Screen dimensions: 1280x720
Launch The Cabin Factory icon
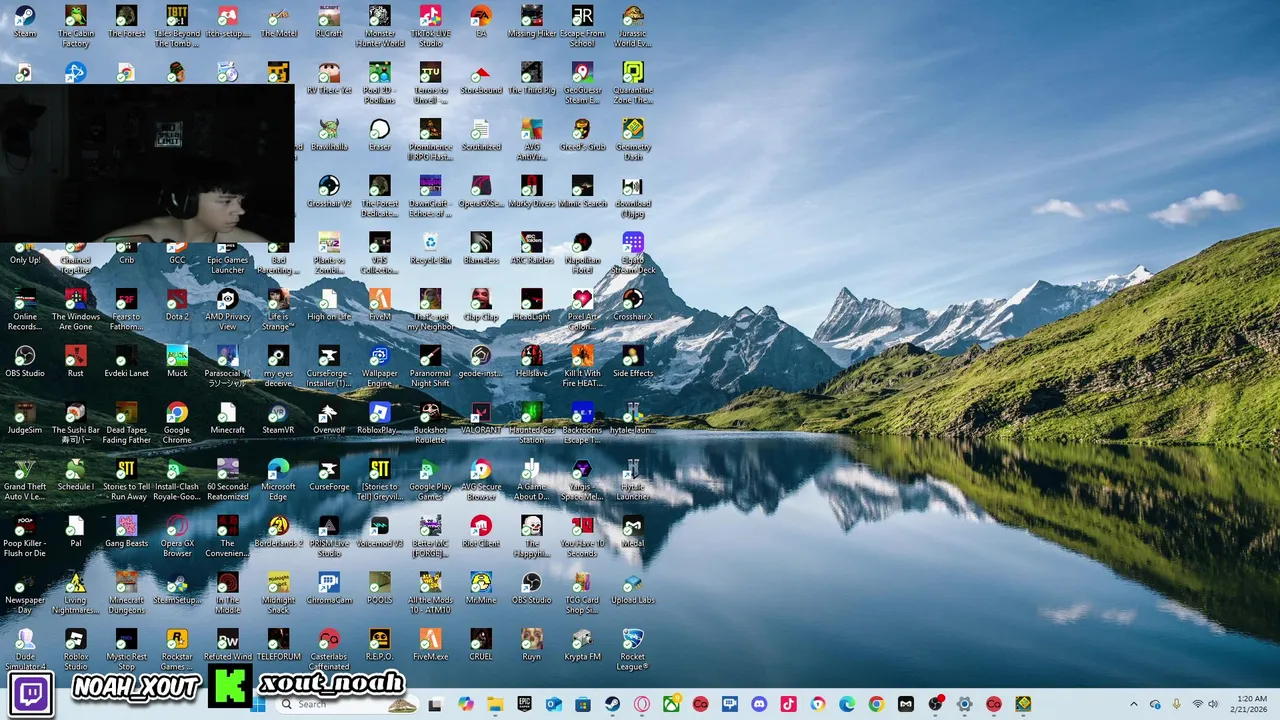click(x=76, y=26)
